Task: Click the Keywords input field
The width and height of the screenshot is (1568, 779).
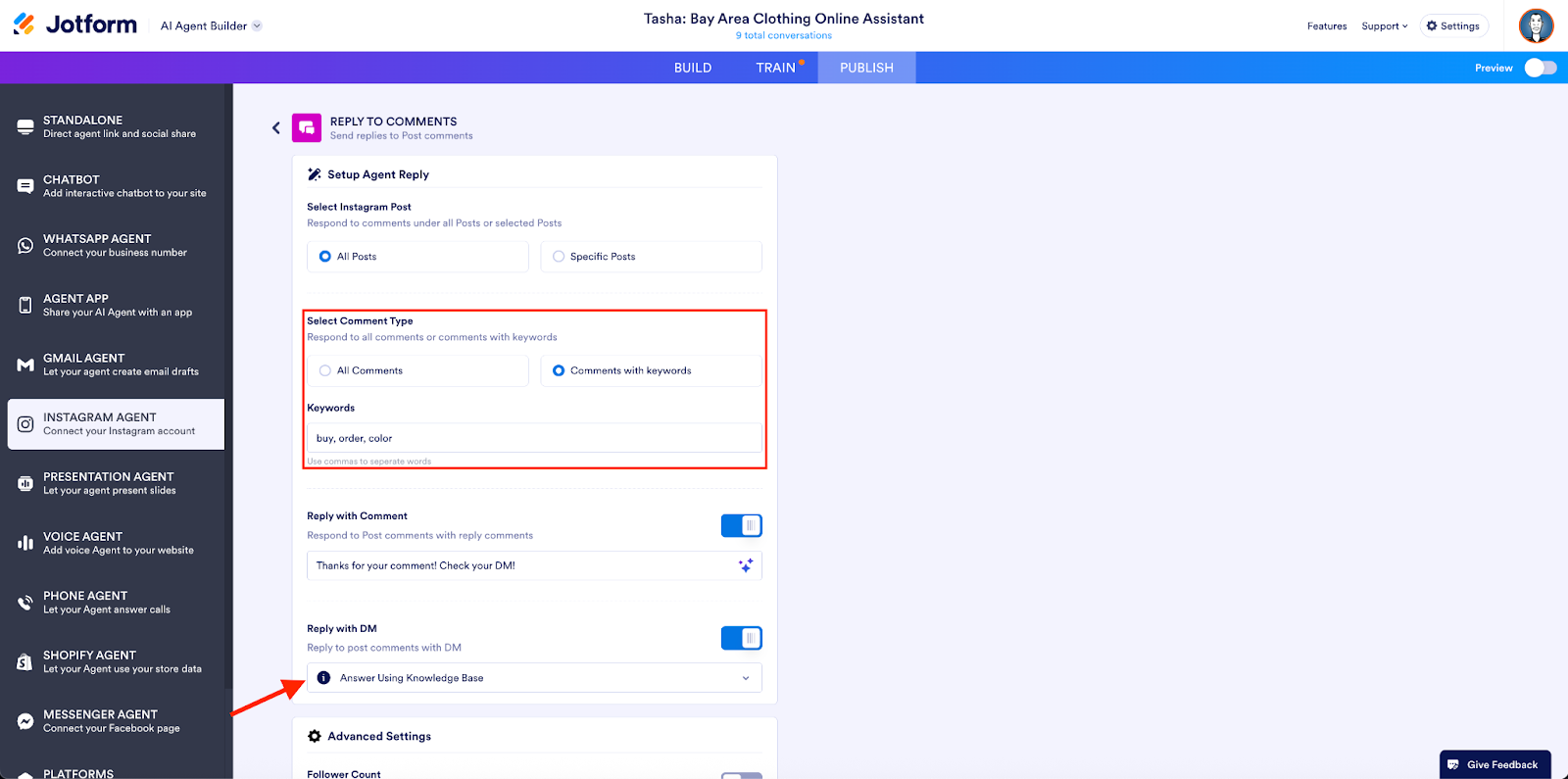Action: 534,438
